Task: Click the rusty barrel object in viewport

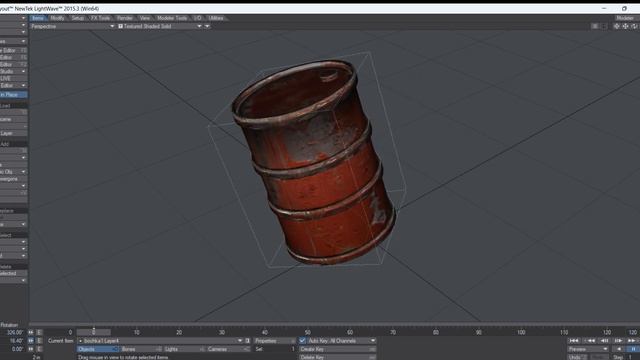Action: 314,163
